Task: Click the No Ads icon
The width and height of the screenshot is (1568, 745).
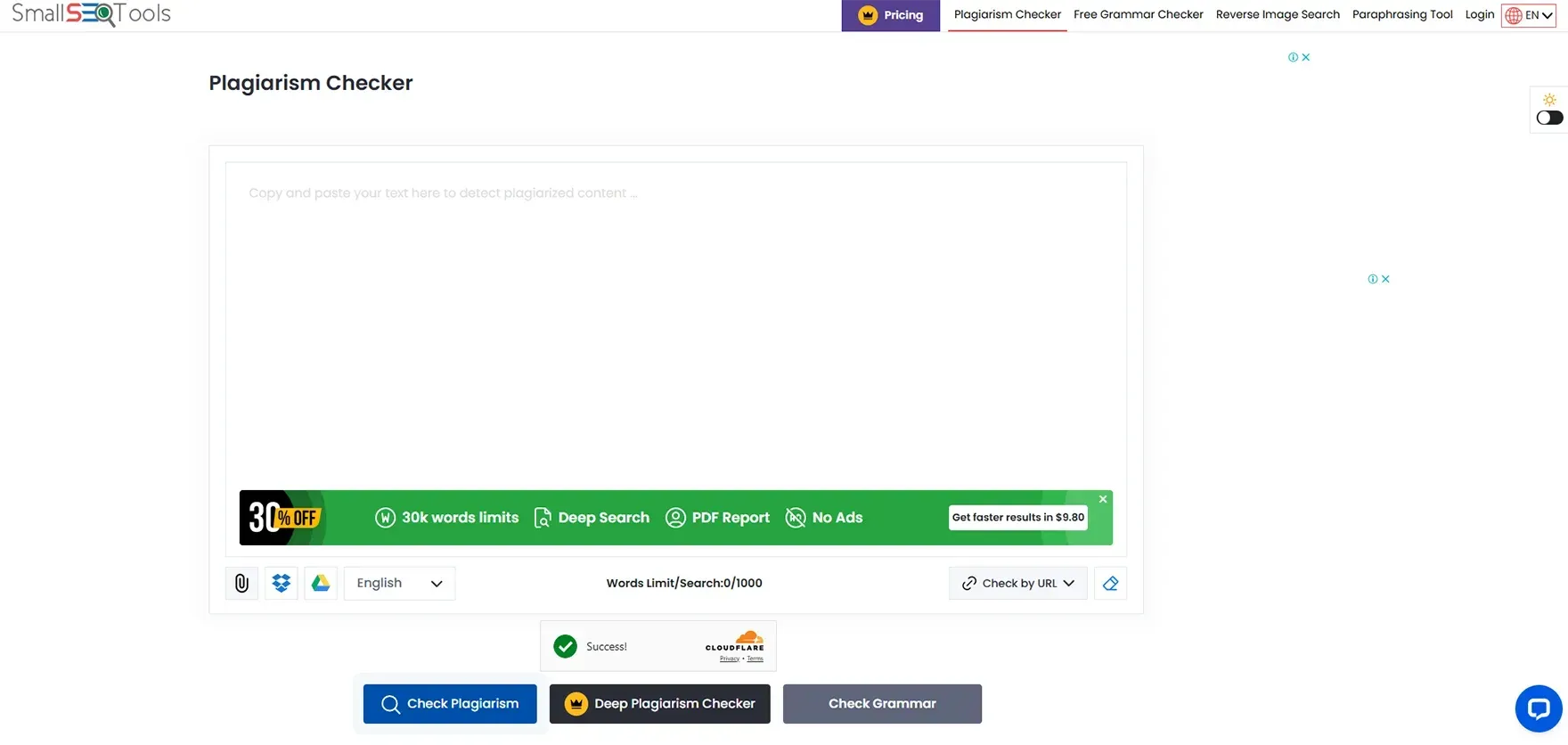Action: click(796, 518)
